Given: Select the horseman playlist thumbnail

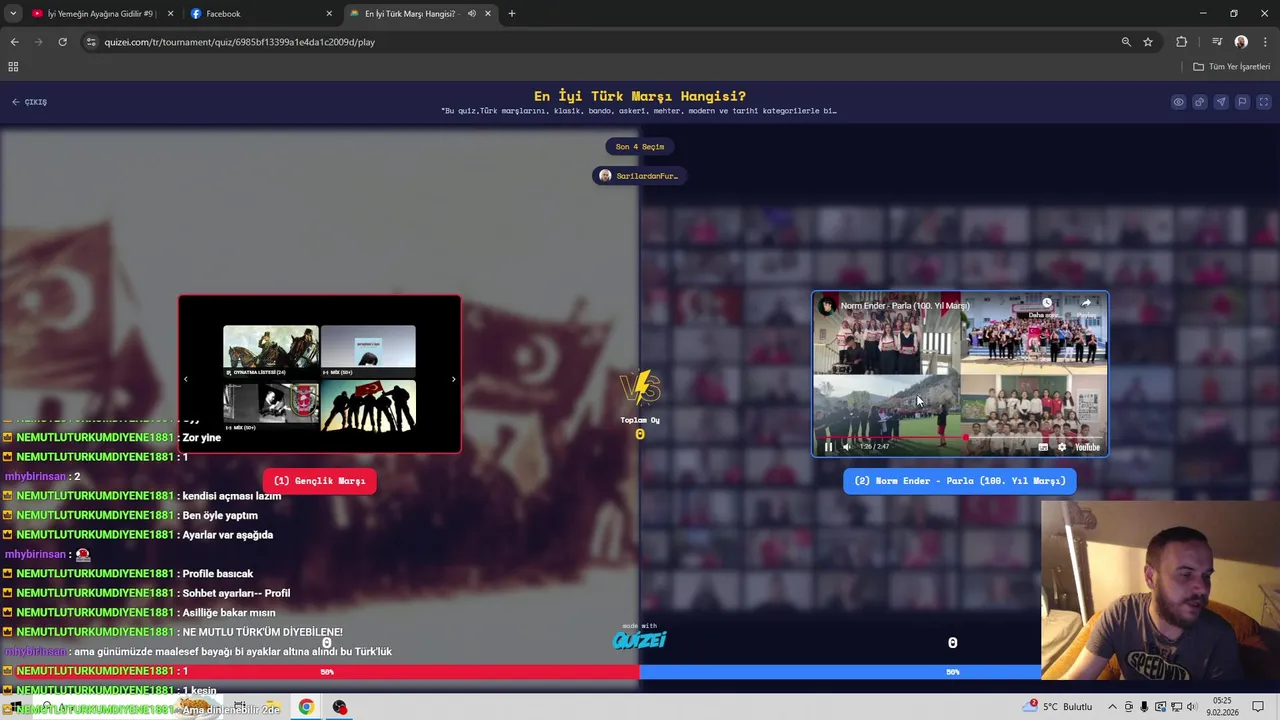Looking at the screenshot, I should coord(271,351).
